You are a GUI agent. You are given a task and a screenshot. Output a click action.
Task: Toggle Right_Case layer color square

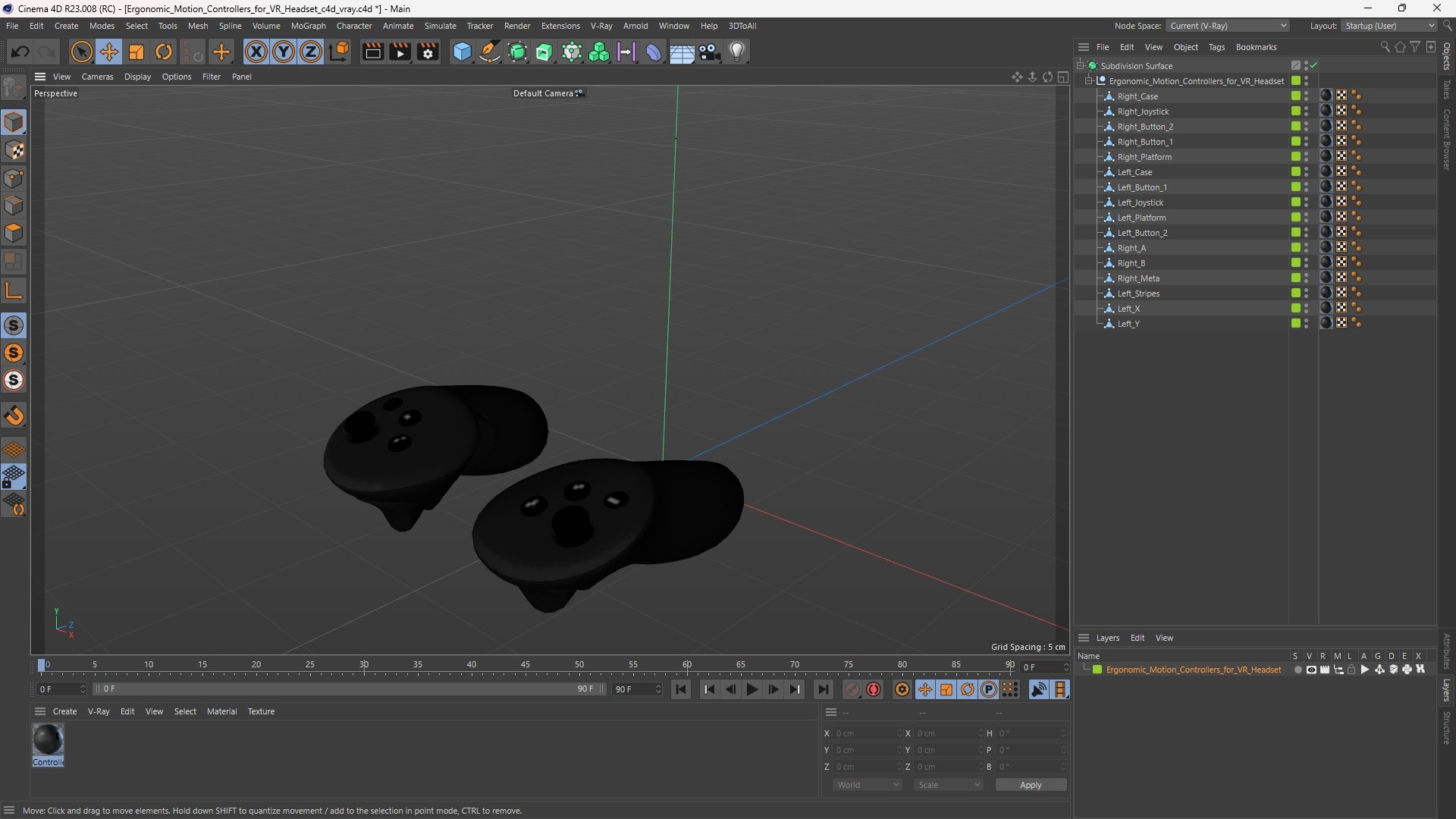[1296, 96]
